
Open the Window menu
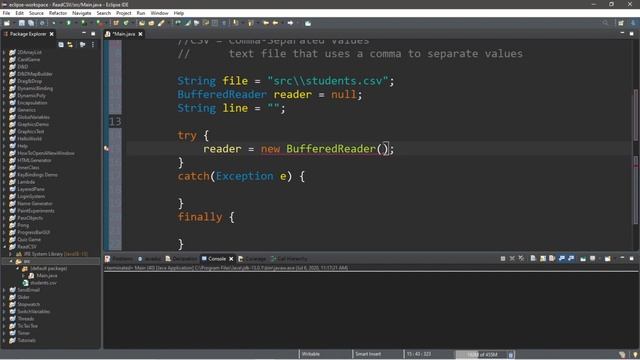[x=159, y=13]
